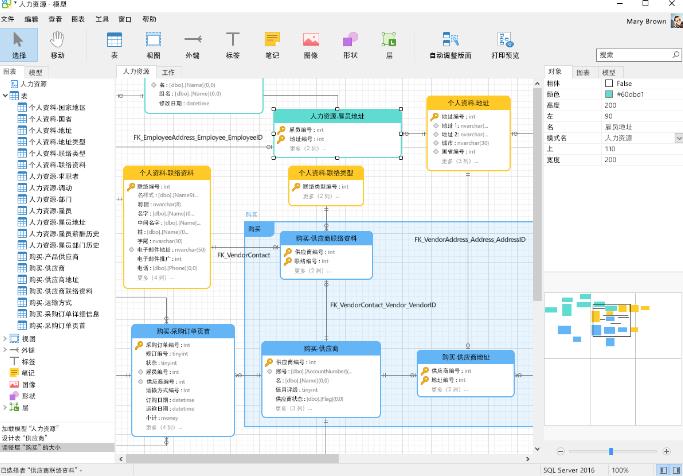683x476 pixels.
Task: Click the zoom slider handle
Action: click(611, 451)
